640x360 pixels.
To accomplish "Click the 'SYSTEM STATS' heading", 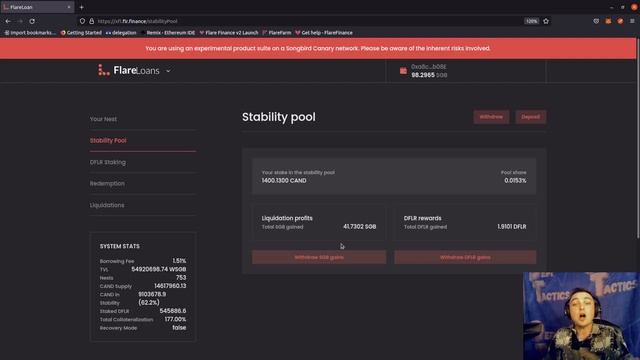I will pos(120,246).
